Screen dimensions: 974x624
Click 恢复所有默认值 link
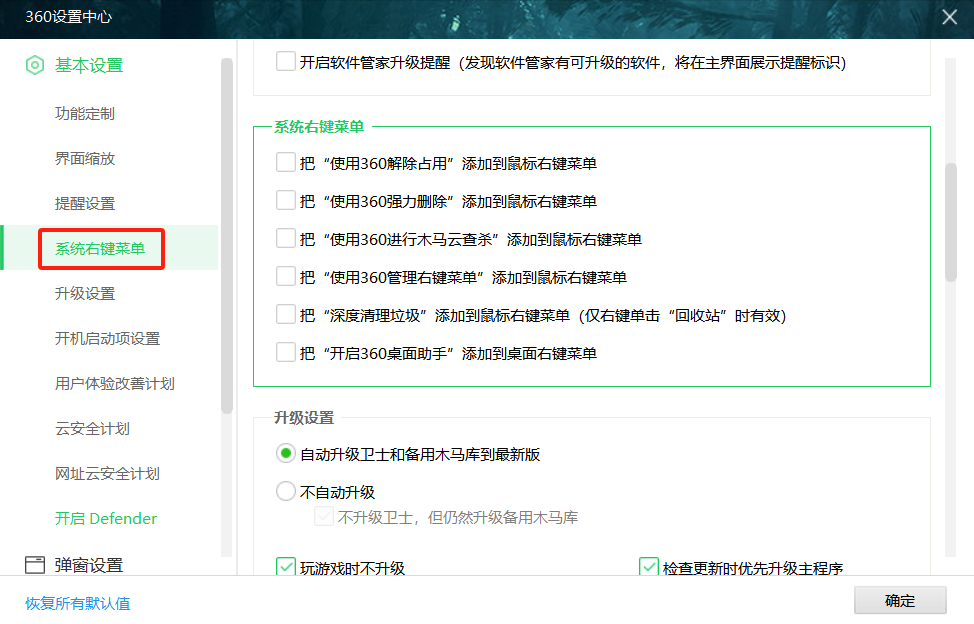coord(78,604)
